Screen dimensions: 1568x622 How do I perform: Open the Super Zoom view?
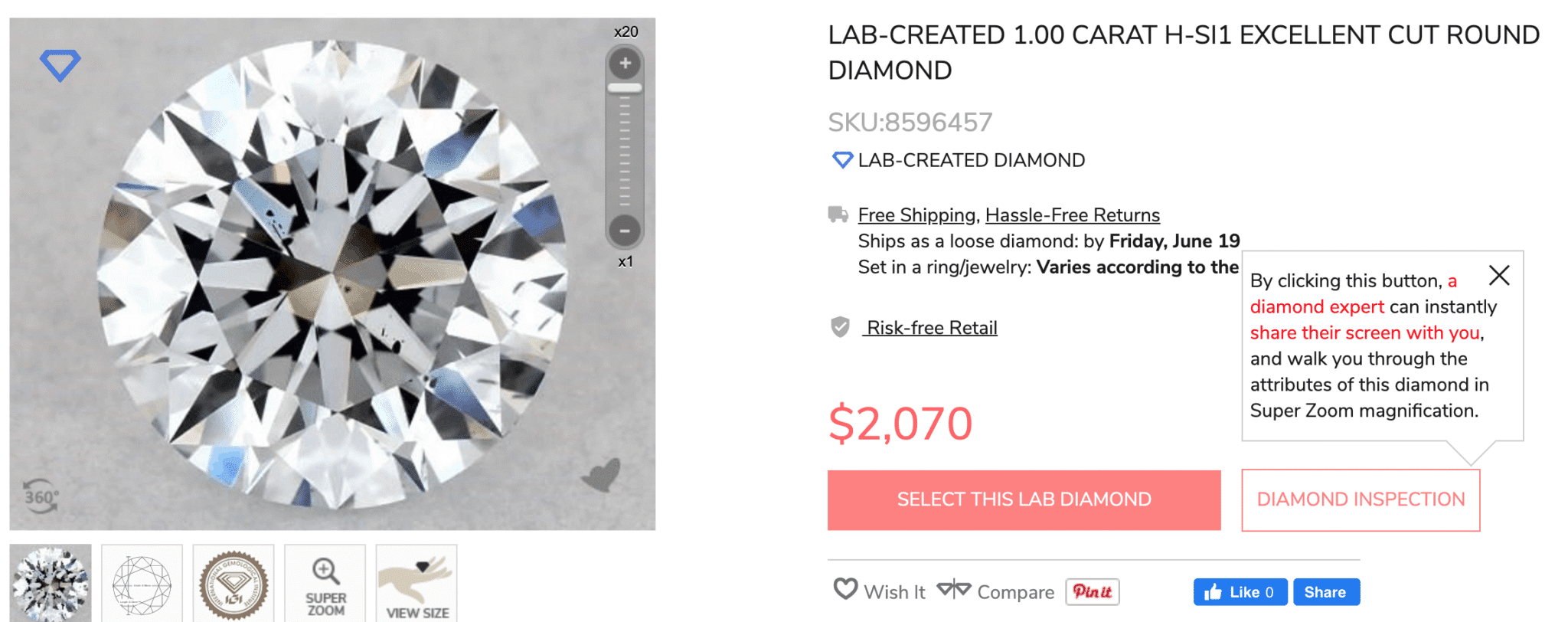[325, 582]
